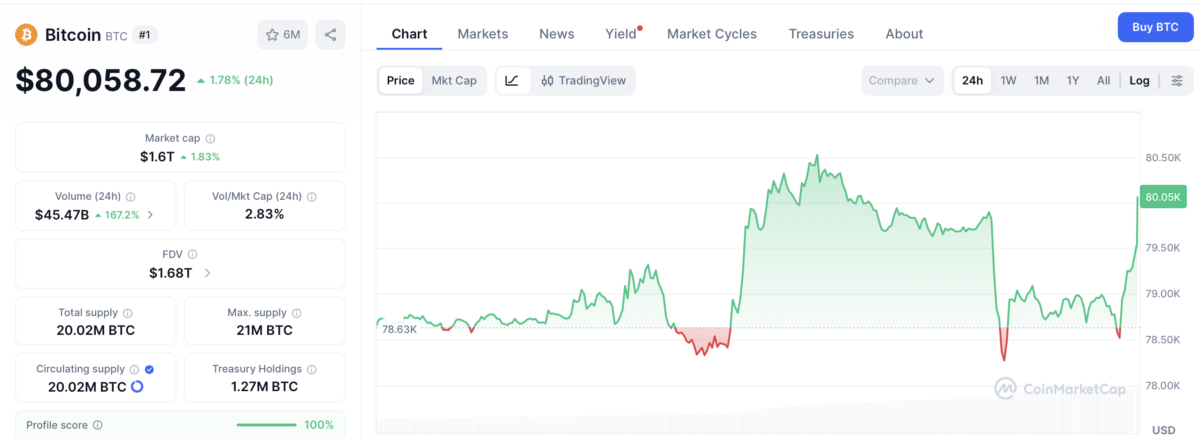This screenshot has height=439, width=1200.
Task: Show Market cap info tooltip icon
Action: click(x=210, y=139)
